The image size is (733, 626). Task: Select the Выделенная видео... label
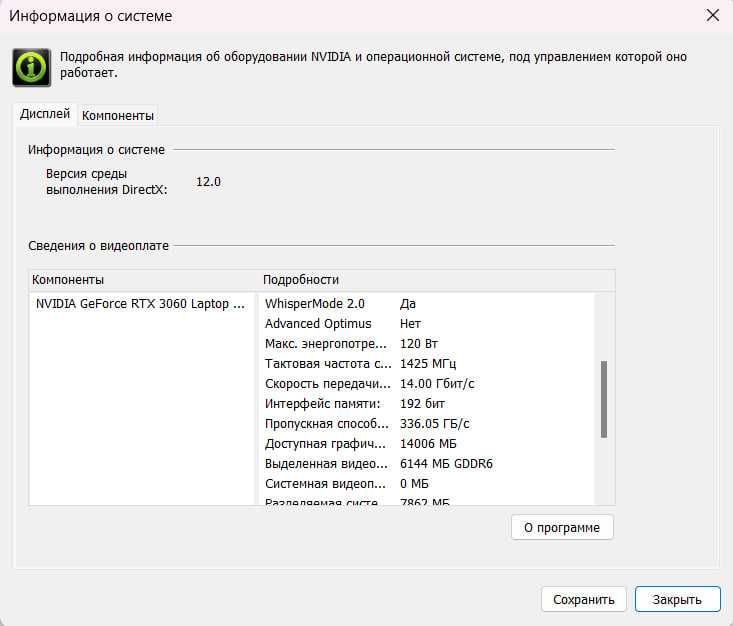[326, 464]
